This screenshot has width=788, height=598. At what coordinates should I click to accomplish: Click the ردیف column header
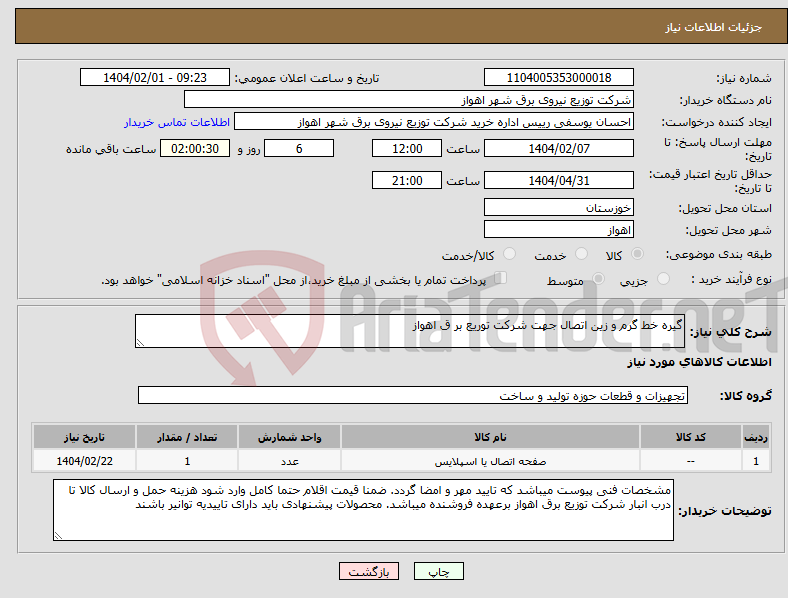(756, 437)
